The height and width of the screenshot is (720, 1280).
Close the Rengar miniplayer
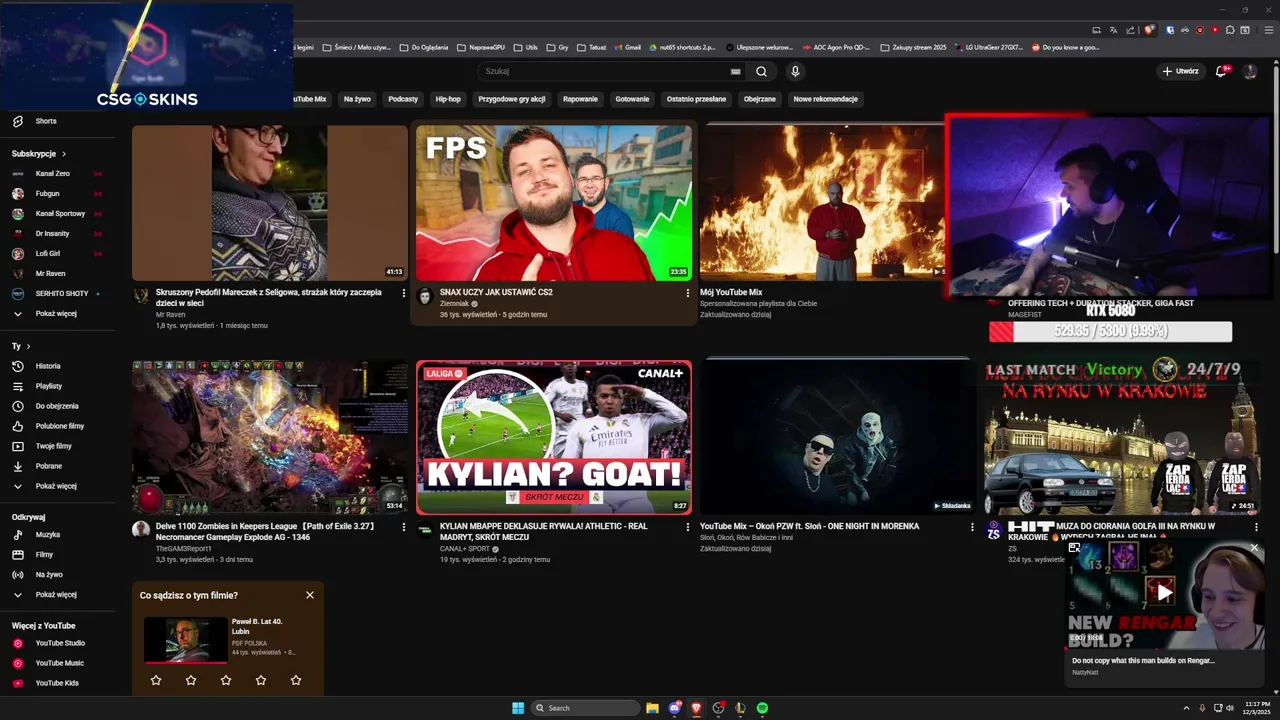point(1254,548)
